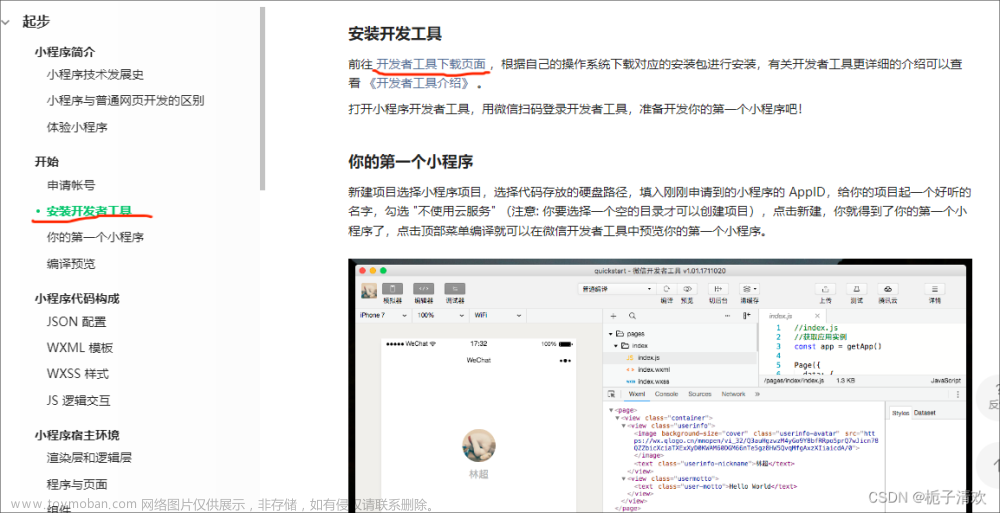Image resolution: width=1000 pixels, height=513 pixels.
Task: Switch to the Sources tab
Action: coord(700,394)
